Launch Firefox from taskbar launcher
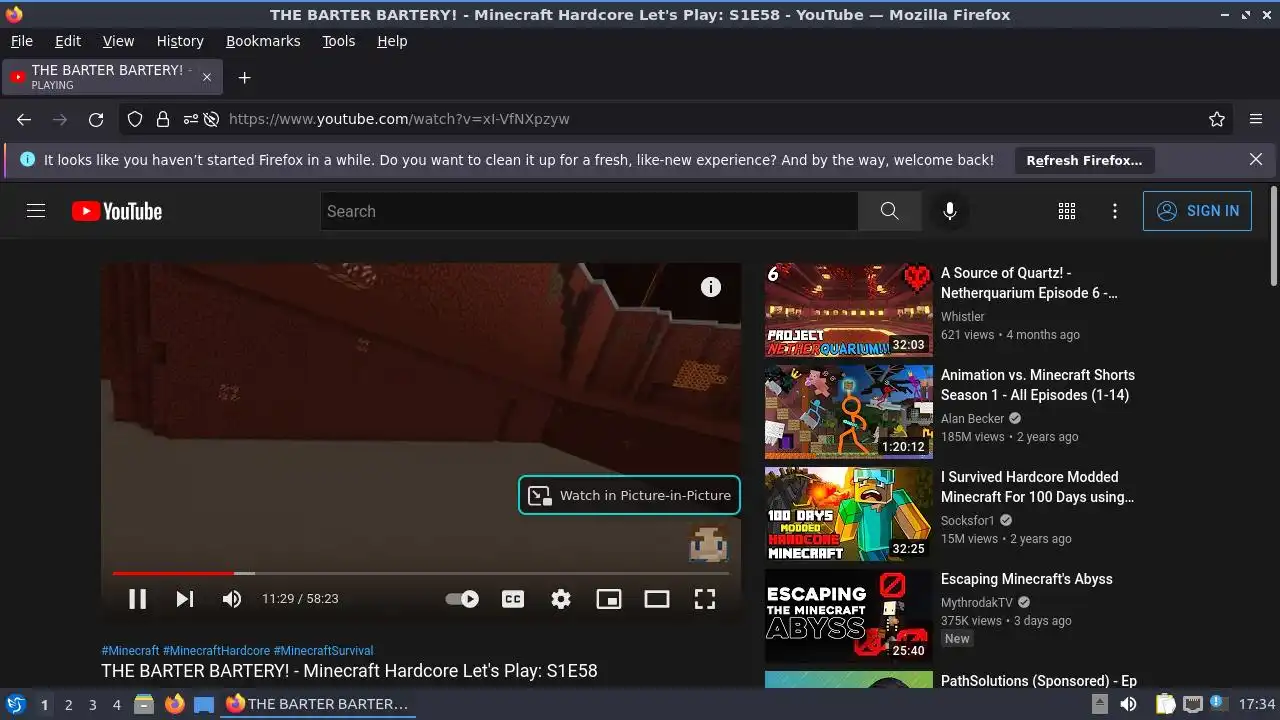The width and height of the screenshot is (1280, 720). pos(175,704)
